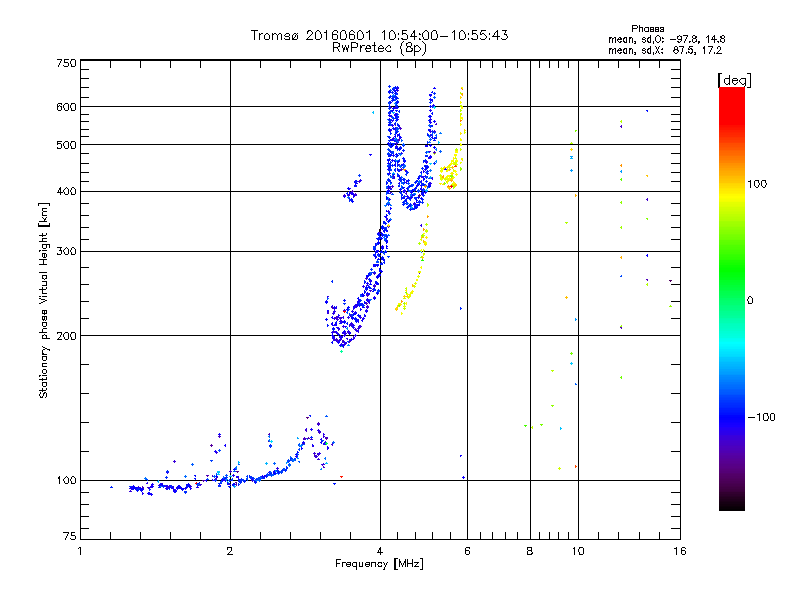800x600 pixels.
Task: Click the rainbow phase colorbar
Action: point(732,299)
